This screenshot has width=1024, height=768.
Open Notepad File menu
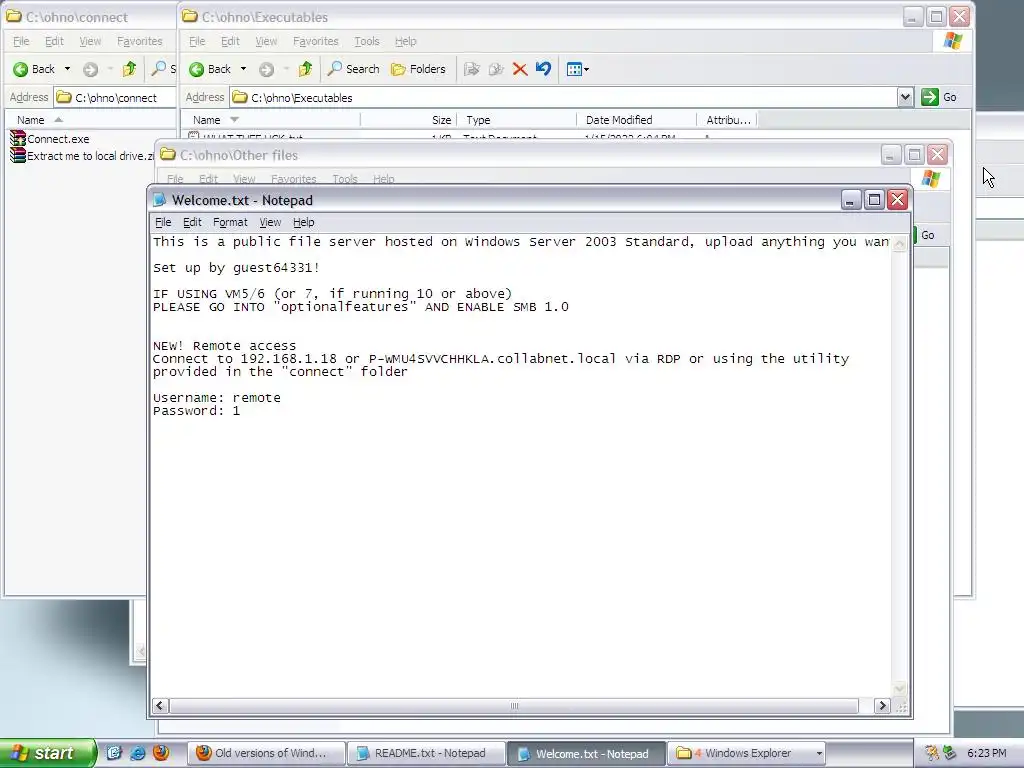point(163,222)
